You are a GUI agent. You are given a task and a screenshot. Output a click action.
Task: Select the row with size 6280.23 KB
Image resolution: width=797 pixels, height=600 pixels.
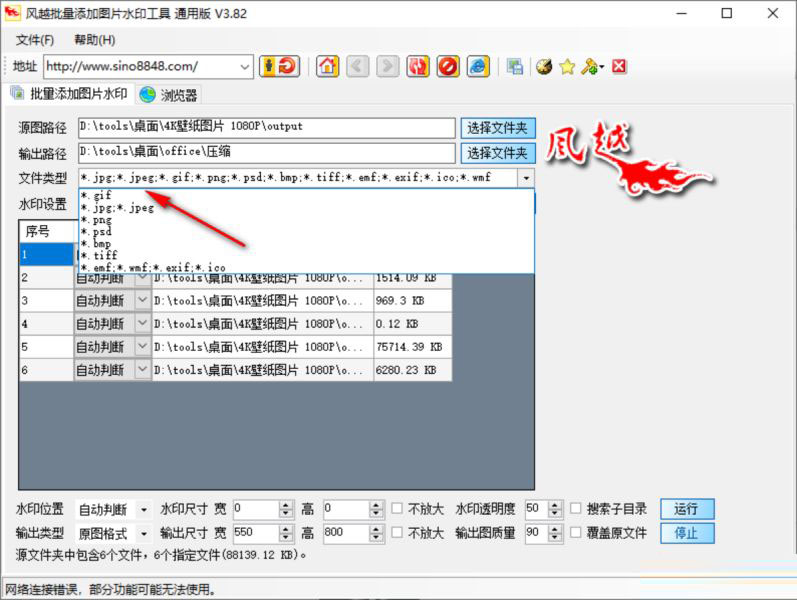pos(235,370)
